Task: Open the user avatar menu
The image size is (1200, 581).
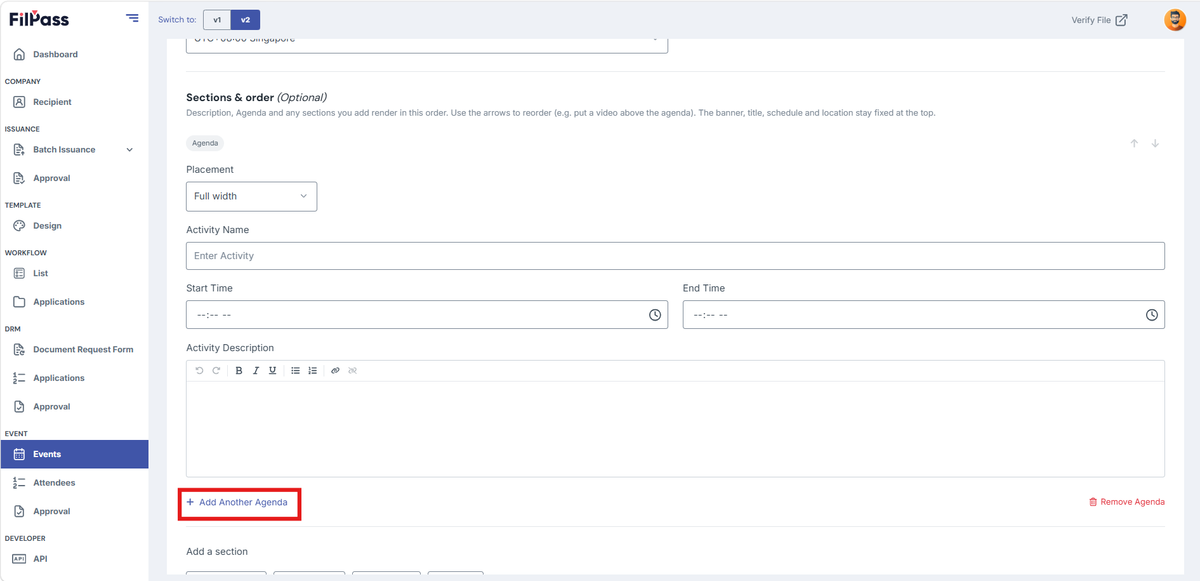Action: 1175,20
